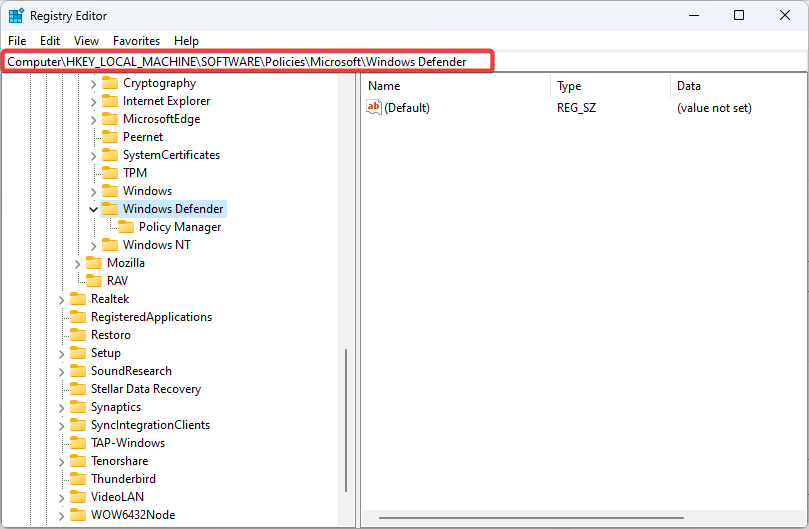Select the Realtek folder icon
Screen dimensions: 809x529
pyautogui.click(x=78, y=298)
